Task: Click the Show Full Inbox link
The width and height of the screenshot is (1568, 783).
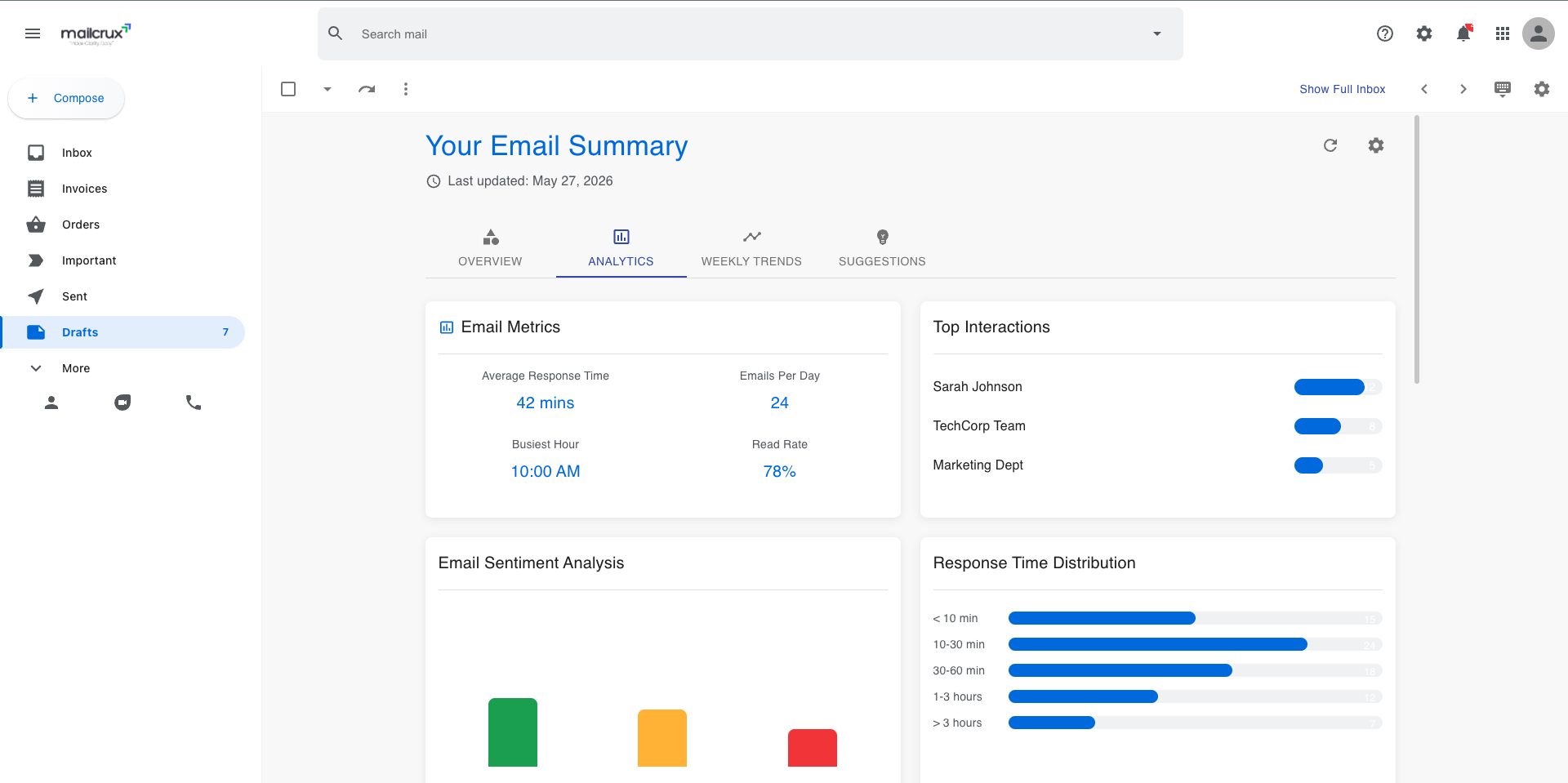Action: tap(1343, 89)
